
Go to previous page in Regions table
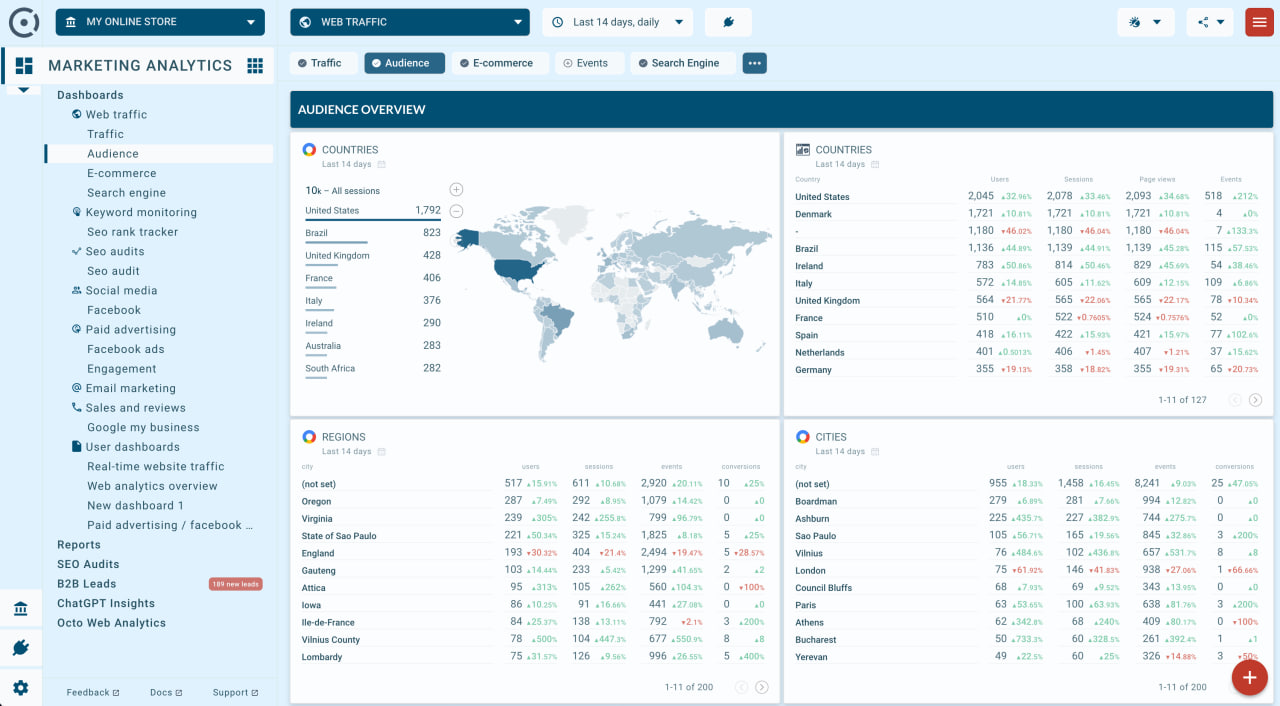tap(741, 687)
